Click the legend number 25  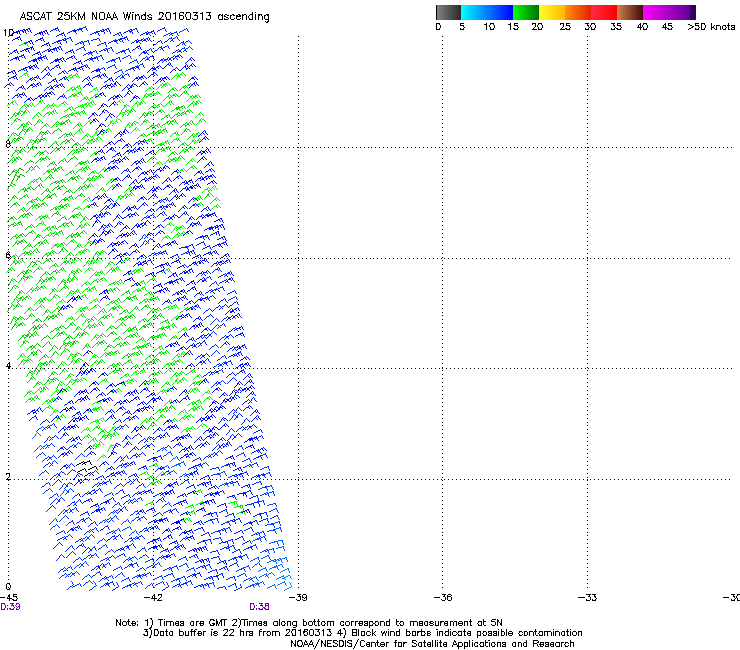(565, 27)
